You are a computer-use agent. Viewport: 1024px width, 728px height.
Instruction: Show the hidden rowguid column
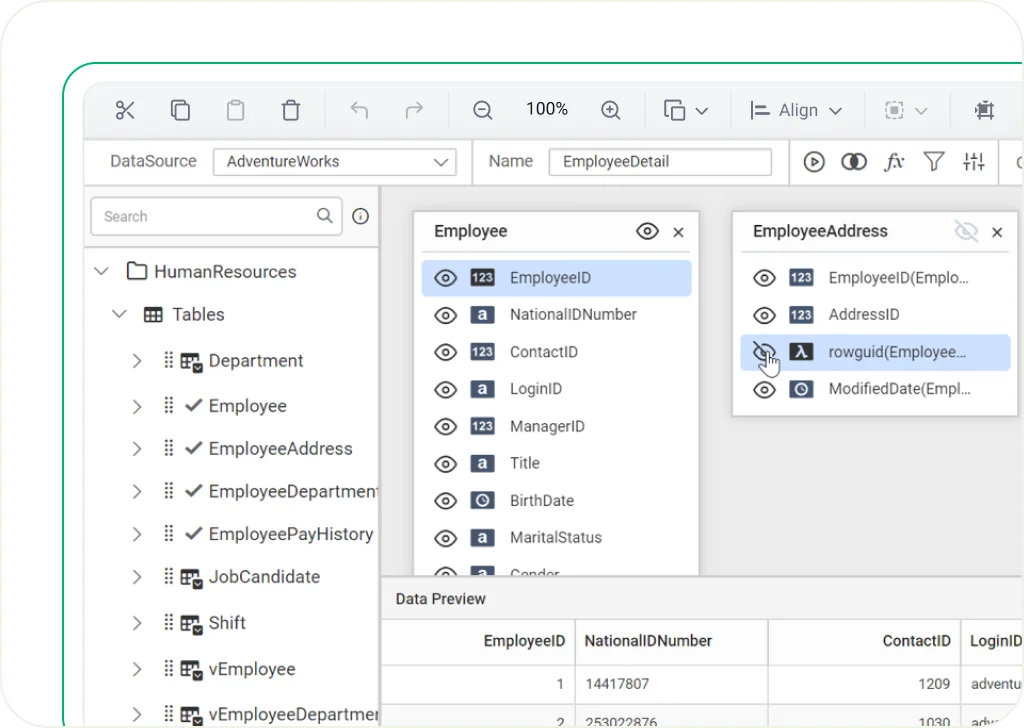pyautogui.click(x=764, y=352)
